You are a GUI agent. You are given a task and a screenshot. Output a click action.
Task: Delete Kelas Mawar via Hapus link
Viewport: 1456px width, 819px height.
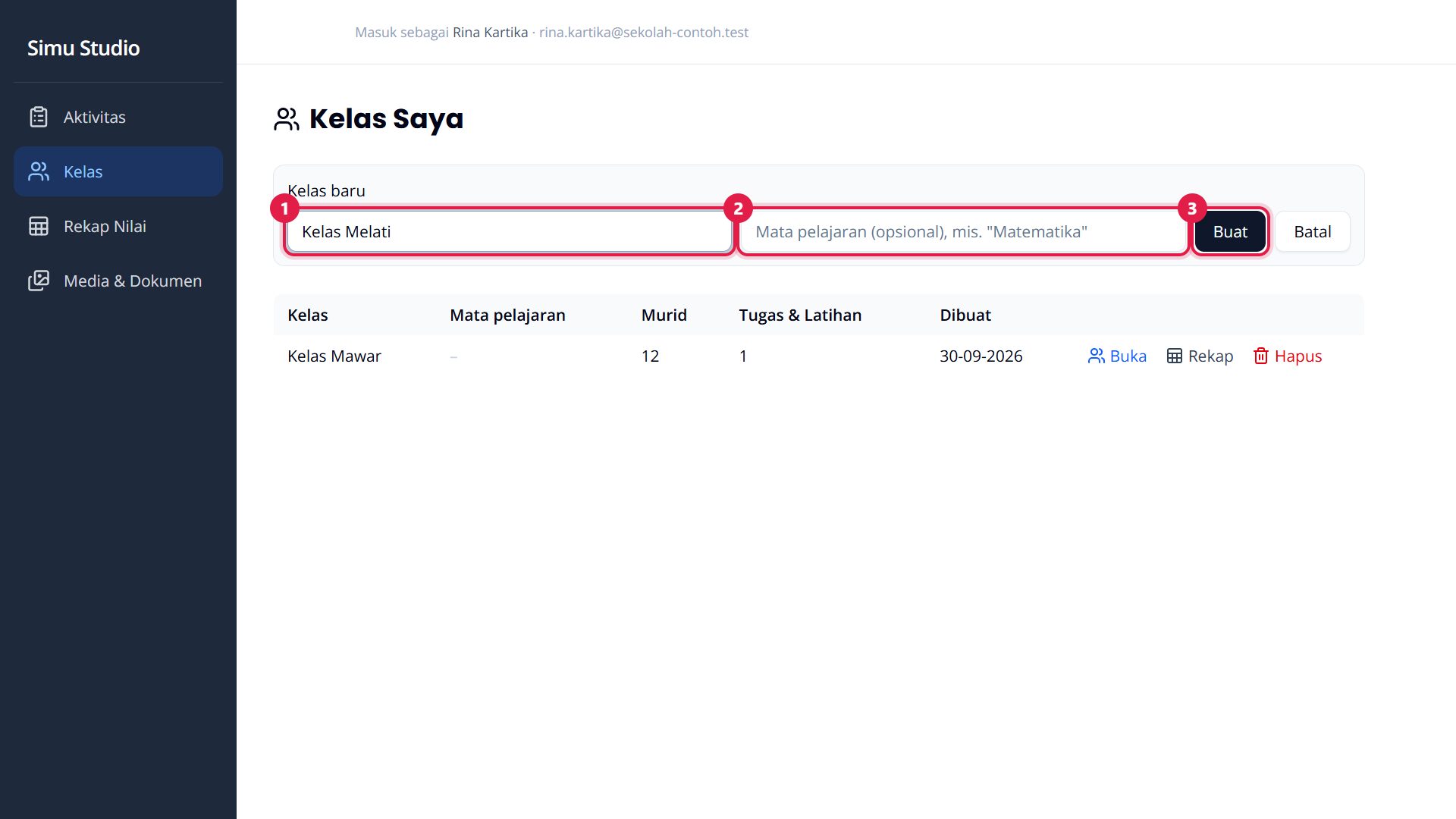pyautogui.click(x=1287, y=356)
